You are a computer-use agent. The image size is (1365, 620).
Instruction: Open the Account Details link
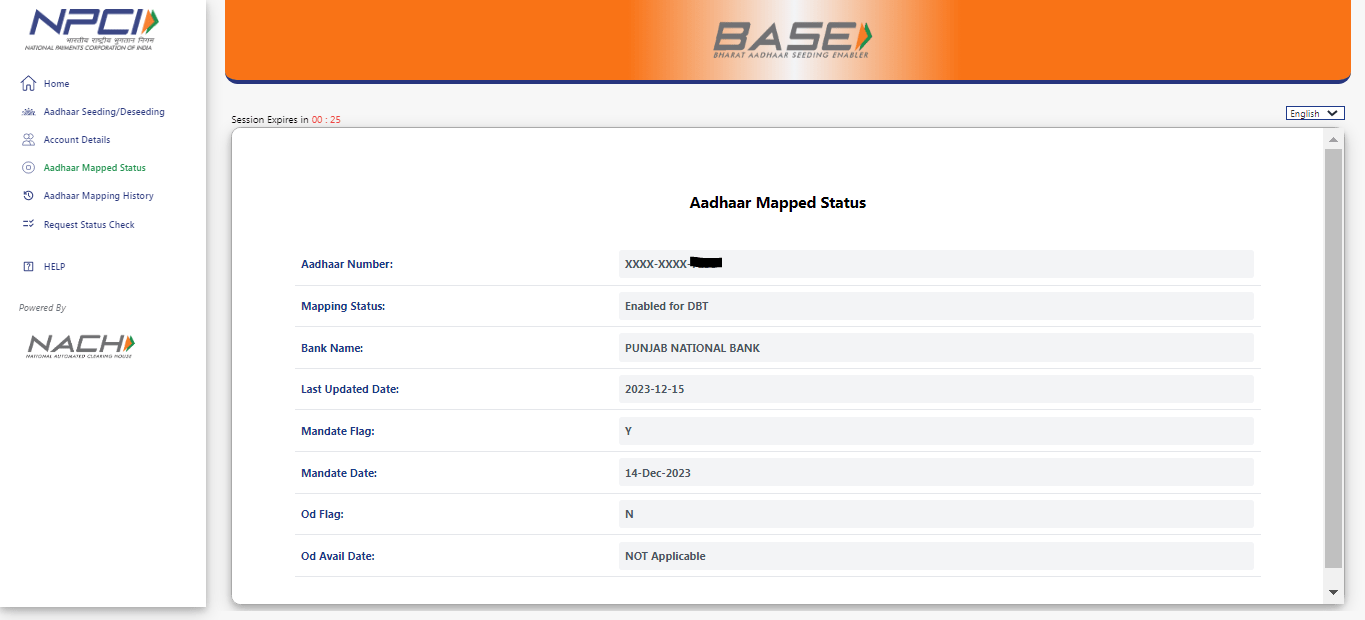click(77, 140)
